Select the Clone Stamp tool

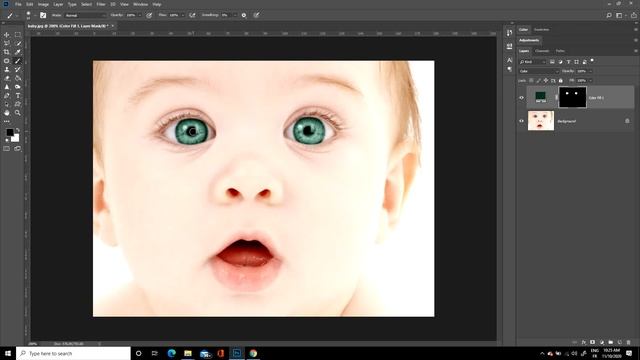click(7, 69)
